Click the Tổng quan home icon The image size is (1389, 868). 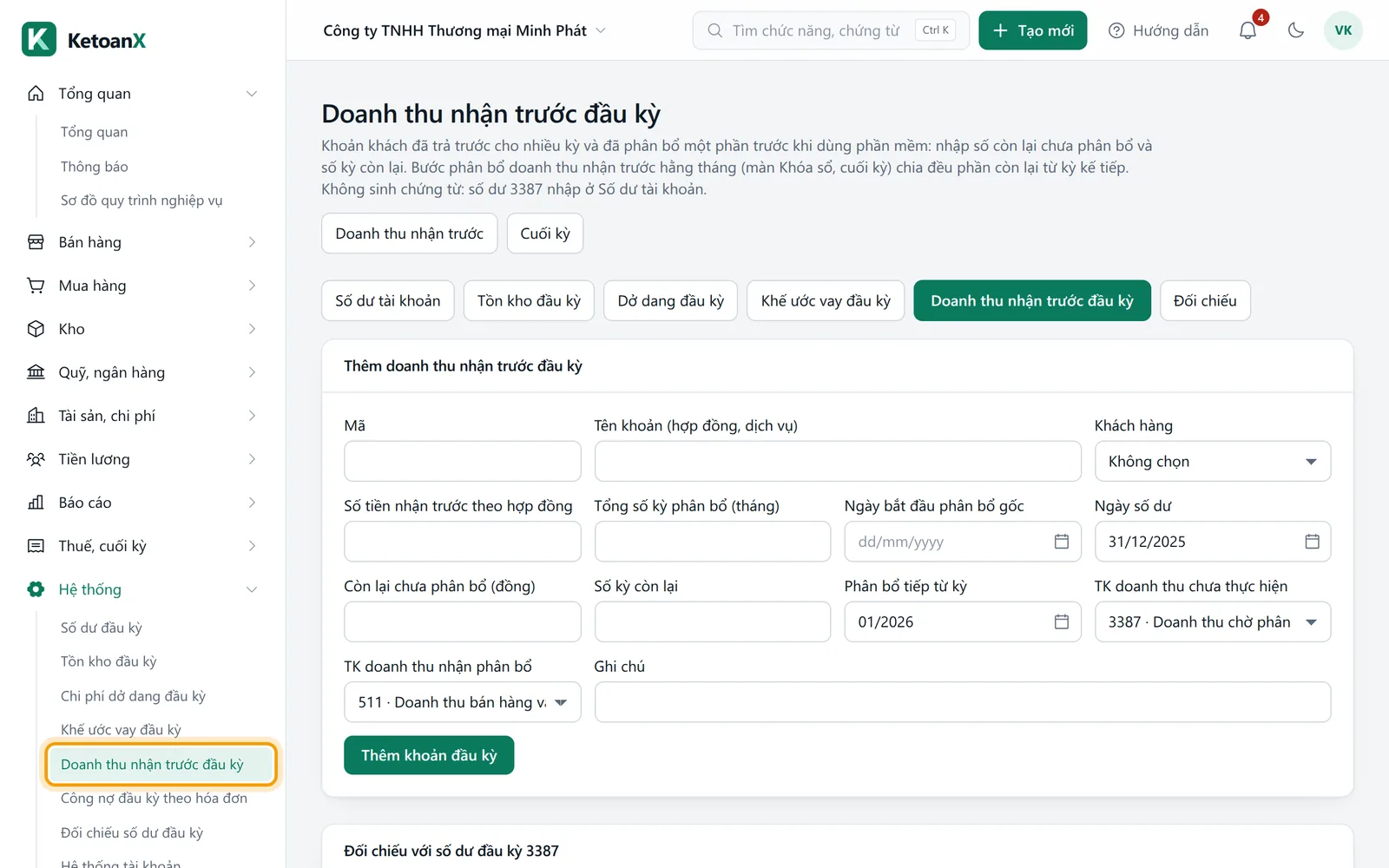36,93
